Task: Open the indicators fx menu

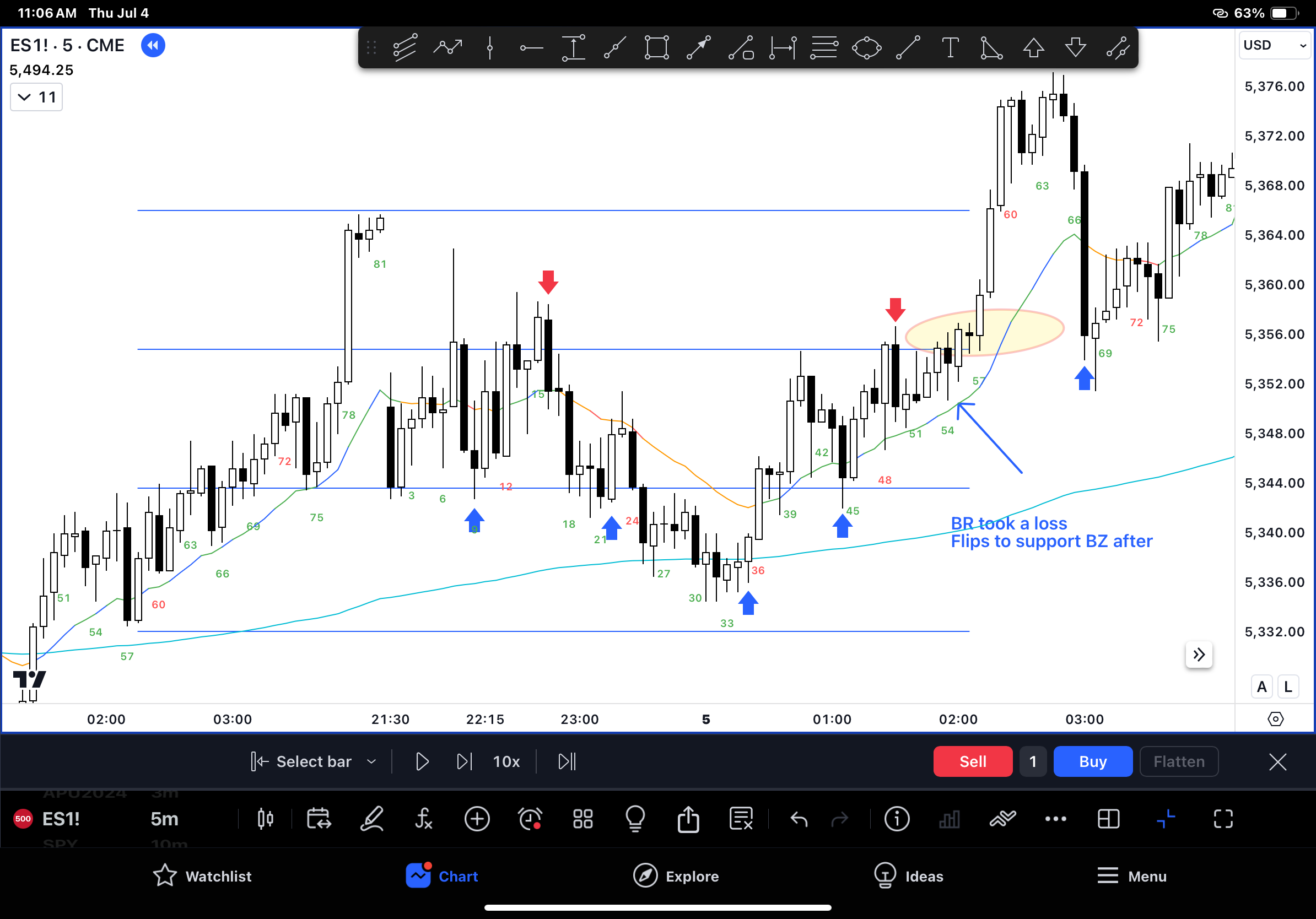Action: [x=424, y=819]
